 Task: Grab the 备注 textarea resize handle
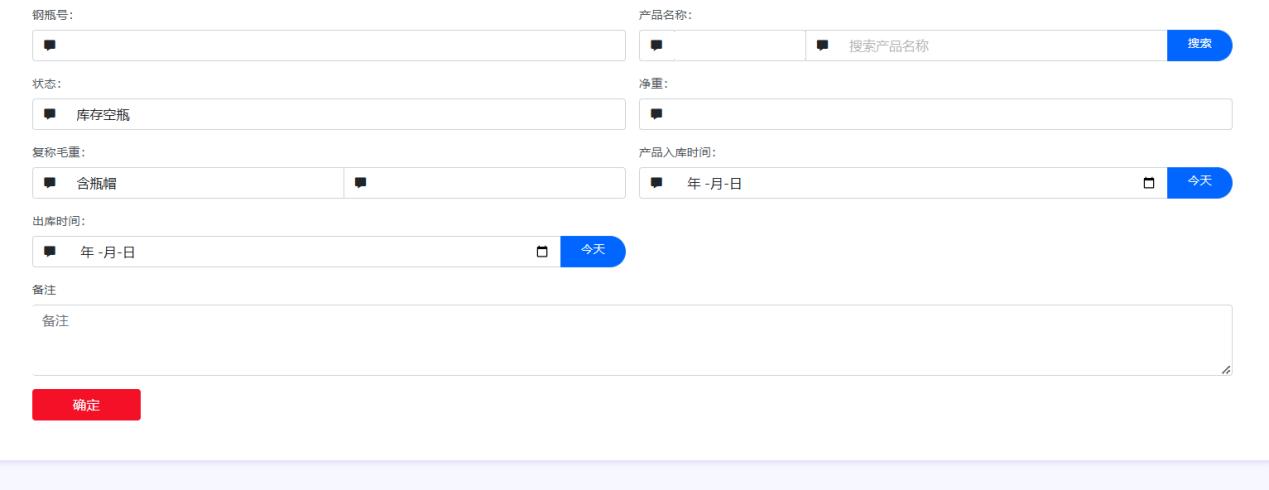[1226, 370]
